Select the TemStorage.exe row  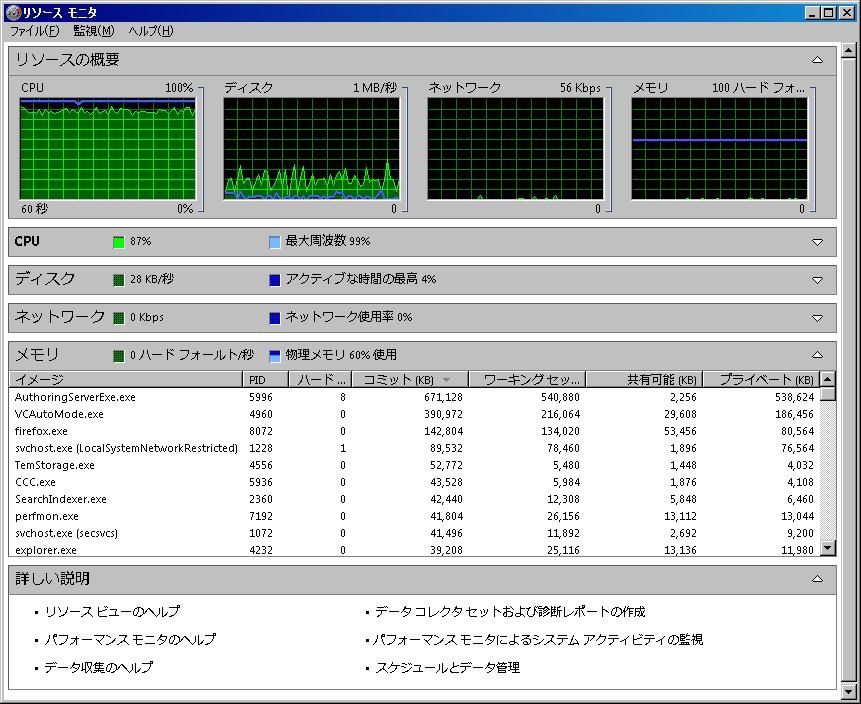[x=415, y=465]
